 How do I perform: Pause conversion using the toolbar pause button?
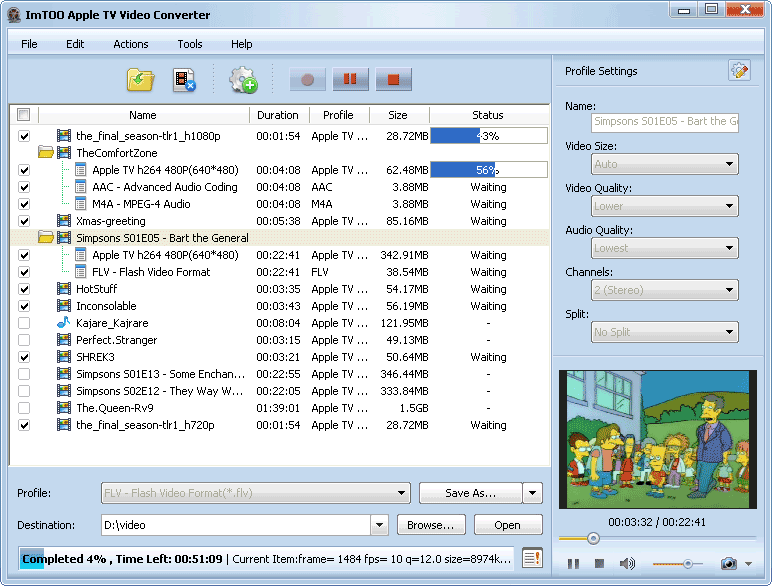coord(351,80)
